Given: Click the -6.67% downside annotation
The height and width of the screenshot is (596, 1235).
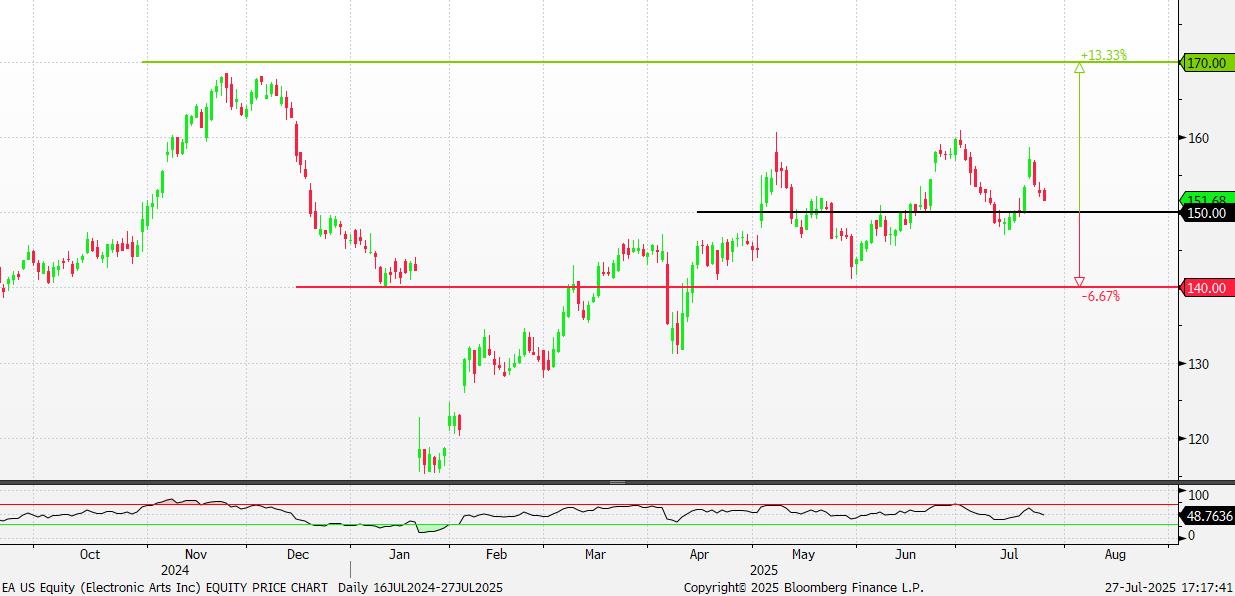Looking at the screenshot, I should [x=1100, y=296].
